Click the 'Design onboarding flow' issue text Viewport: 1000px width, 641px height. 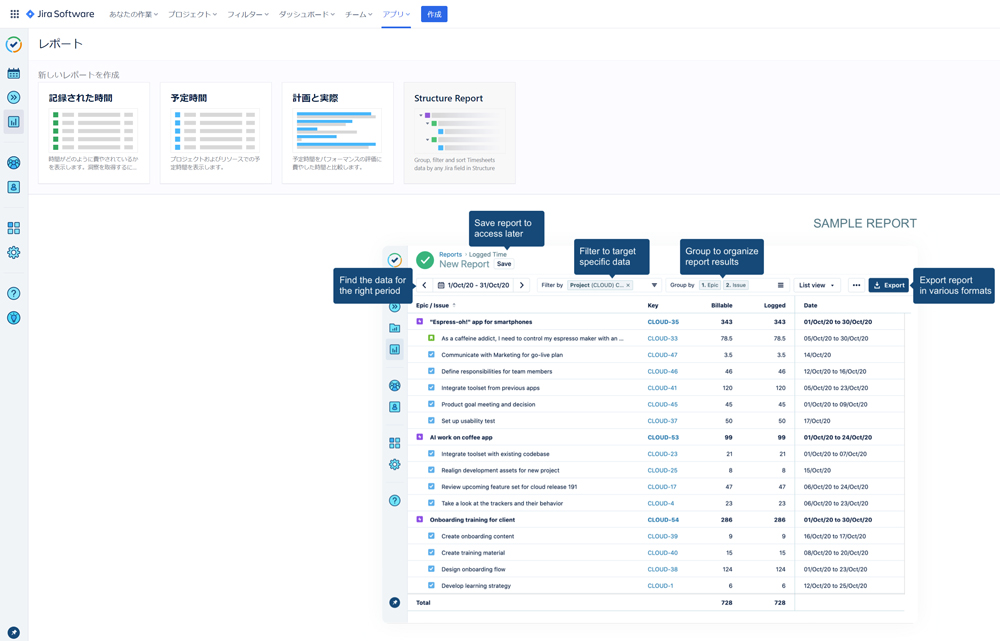473,569
